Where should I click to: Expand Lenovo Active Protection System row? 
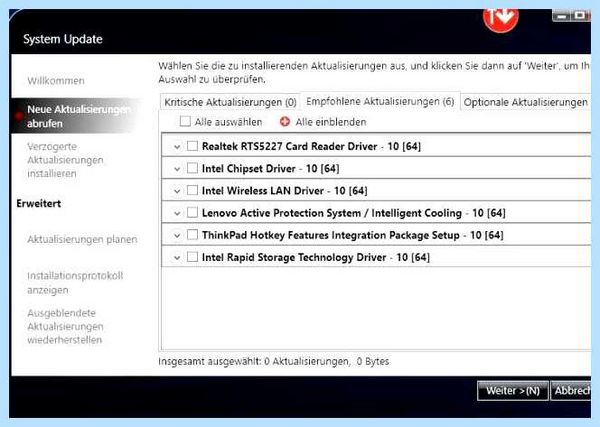(x=177, y=214)
